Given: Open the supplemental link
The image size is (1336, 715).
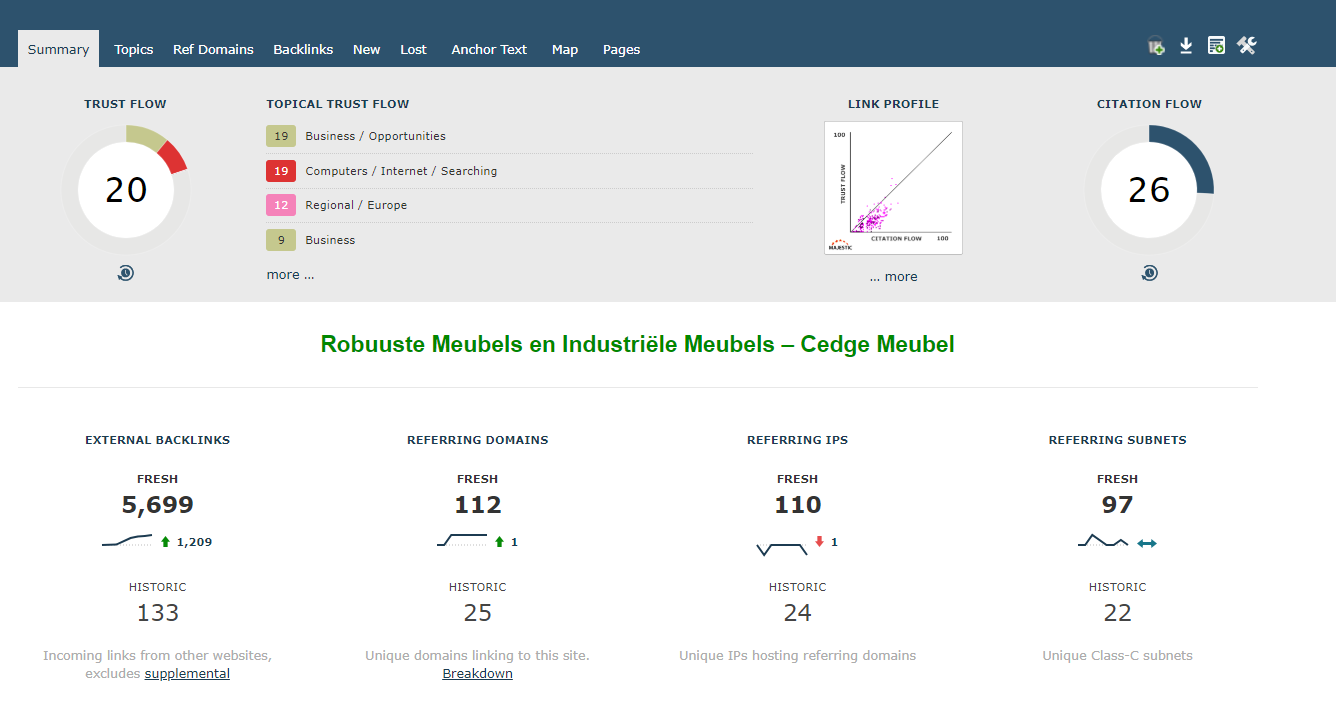Looking at the screenshot, I should coord(187,674).
